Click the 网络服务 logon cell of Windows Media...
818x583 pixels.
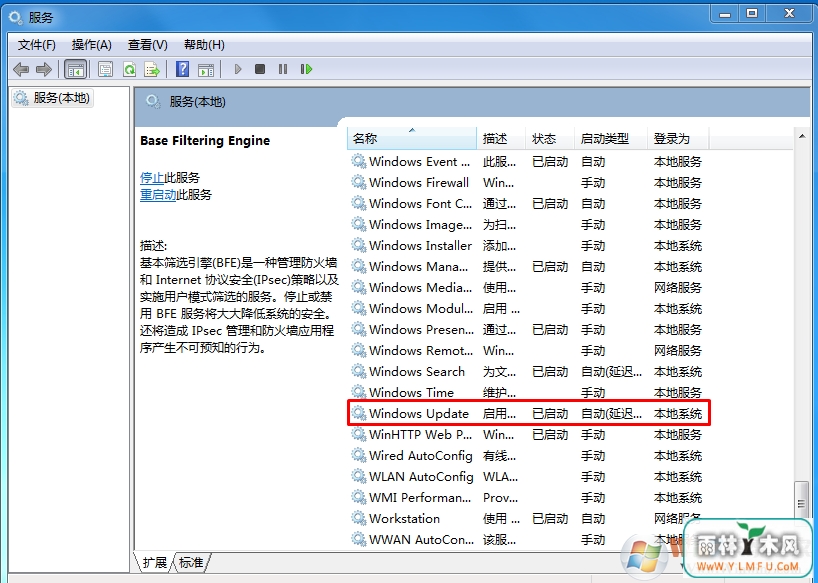click(678, 287)
